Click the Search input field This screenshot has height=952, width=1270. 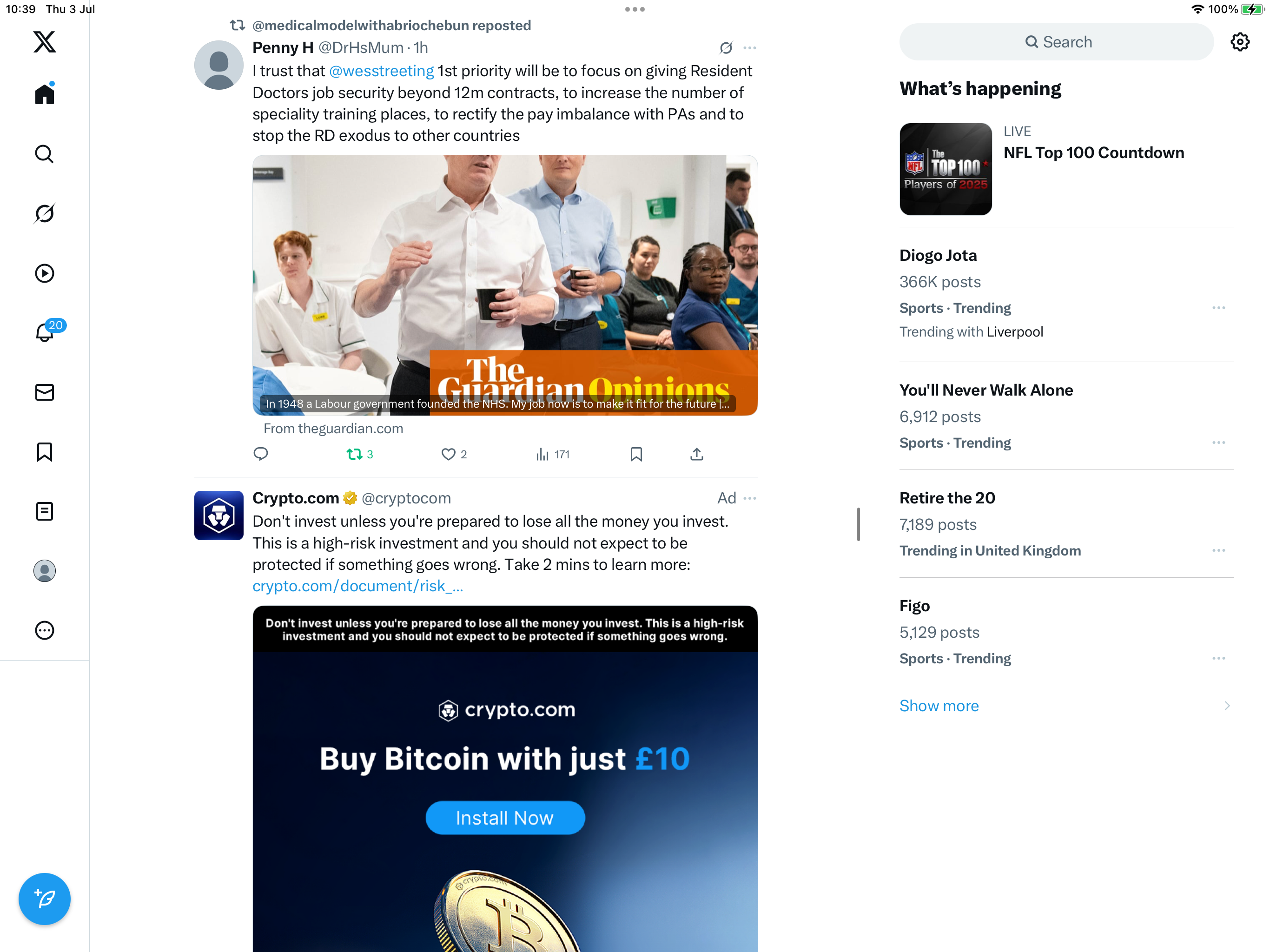point(1057,42)
